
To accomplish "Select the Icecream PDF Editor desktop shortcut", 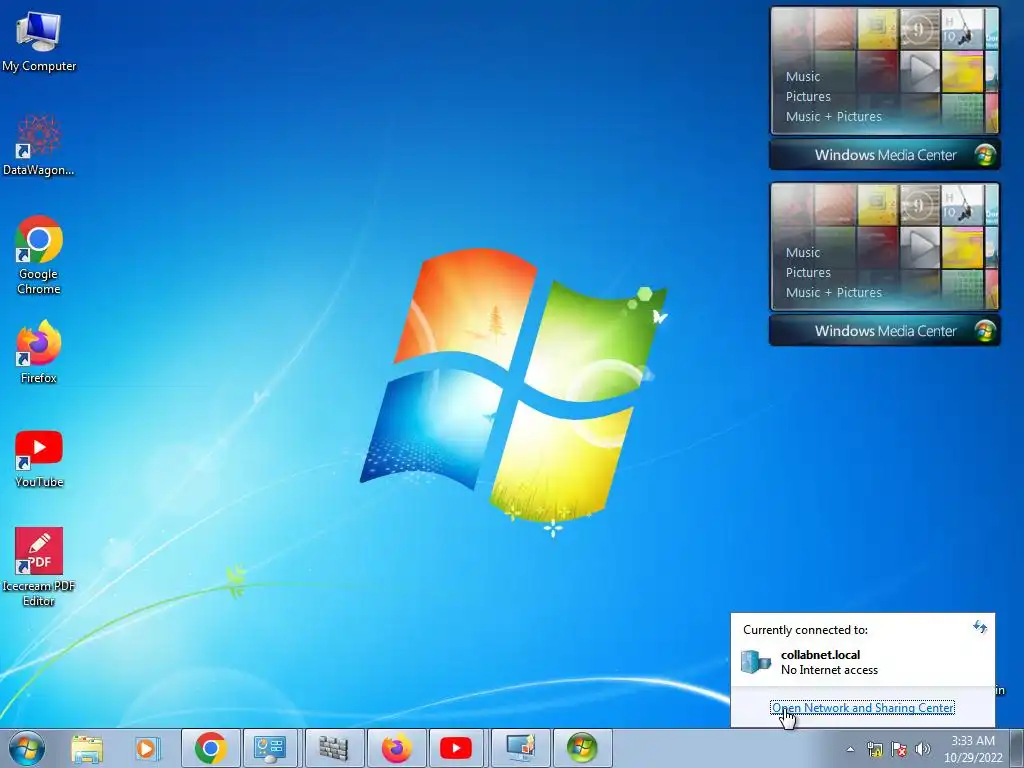I will point(39,567).
